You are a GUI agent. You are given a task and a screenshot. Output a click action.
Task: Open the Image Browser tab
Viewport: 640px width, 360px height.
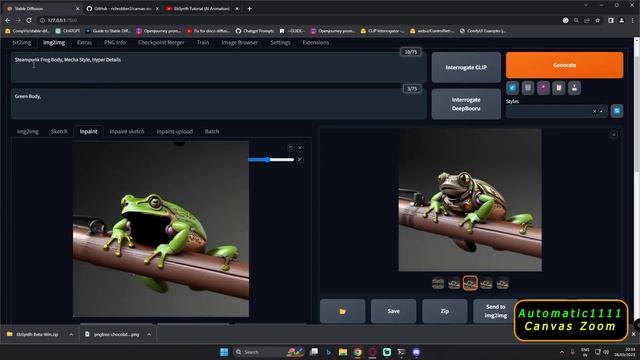pyautogui.click(x=240, y=42)
